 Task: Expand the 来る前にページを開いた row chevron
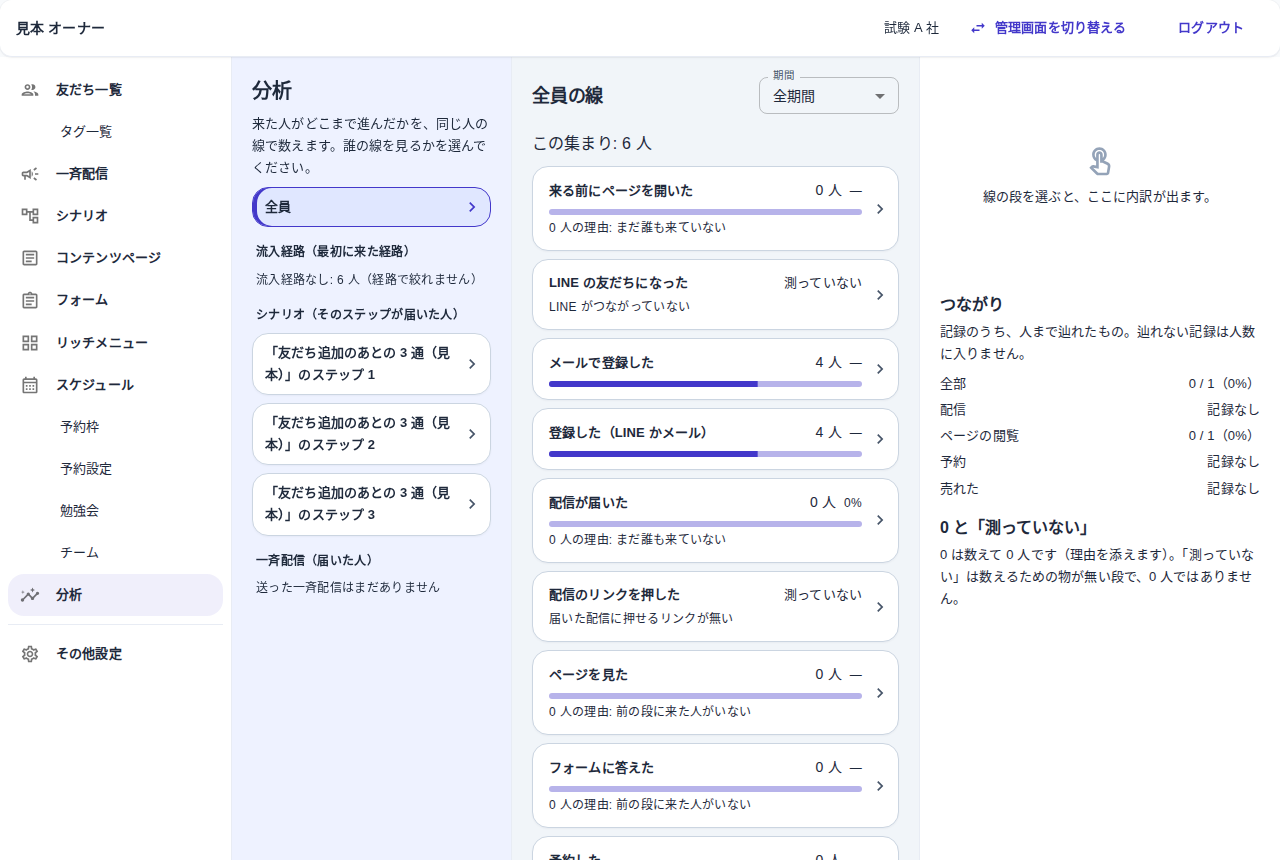coord(880,209)
